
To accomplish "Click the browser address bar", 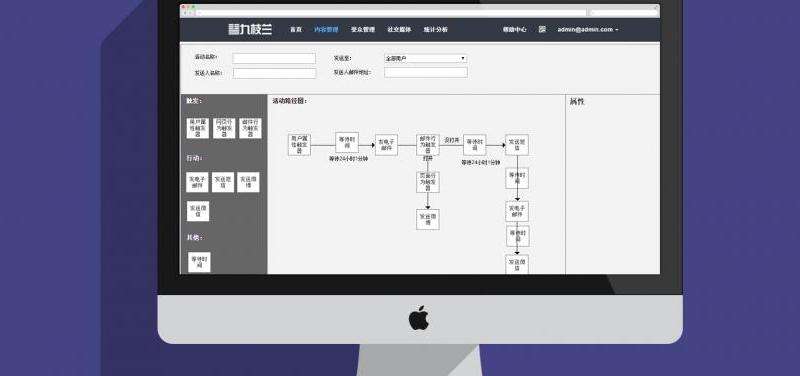I will 392,12.
